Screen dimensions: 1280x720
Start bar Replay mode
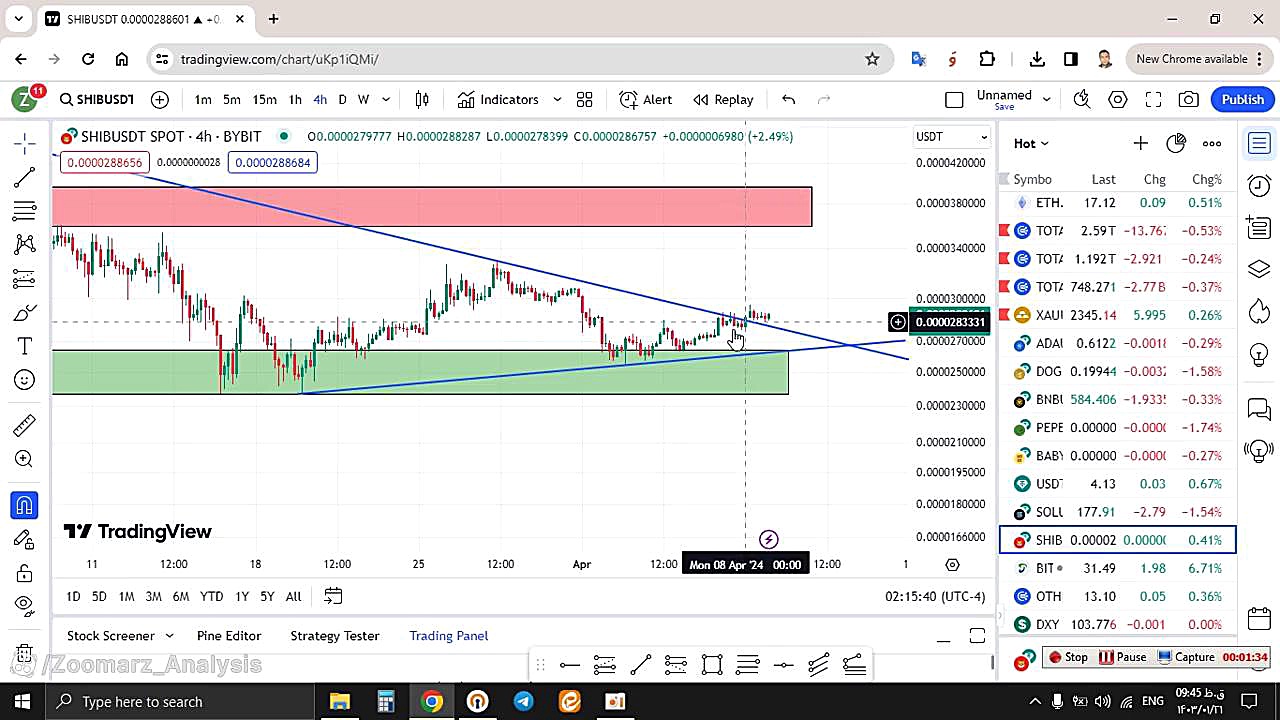click(723, 99)
